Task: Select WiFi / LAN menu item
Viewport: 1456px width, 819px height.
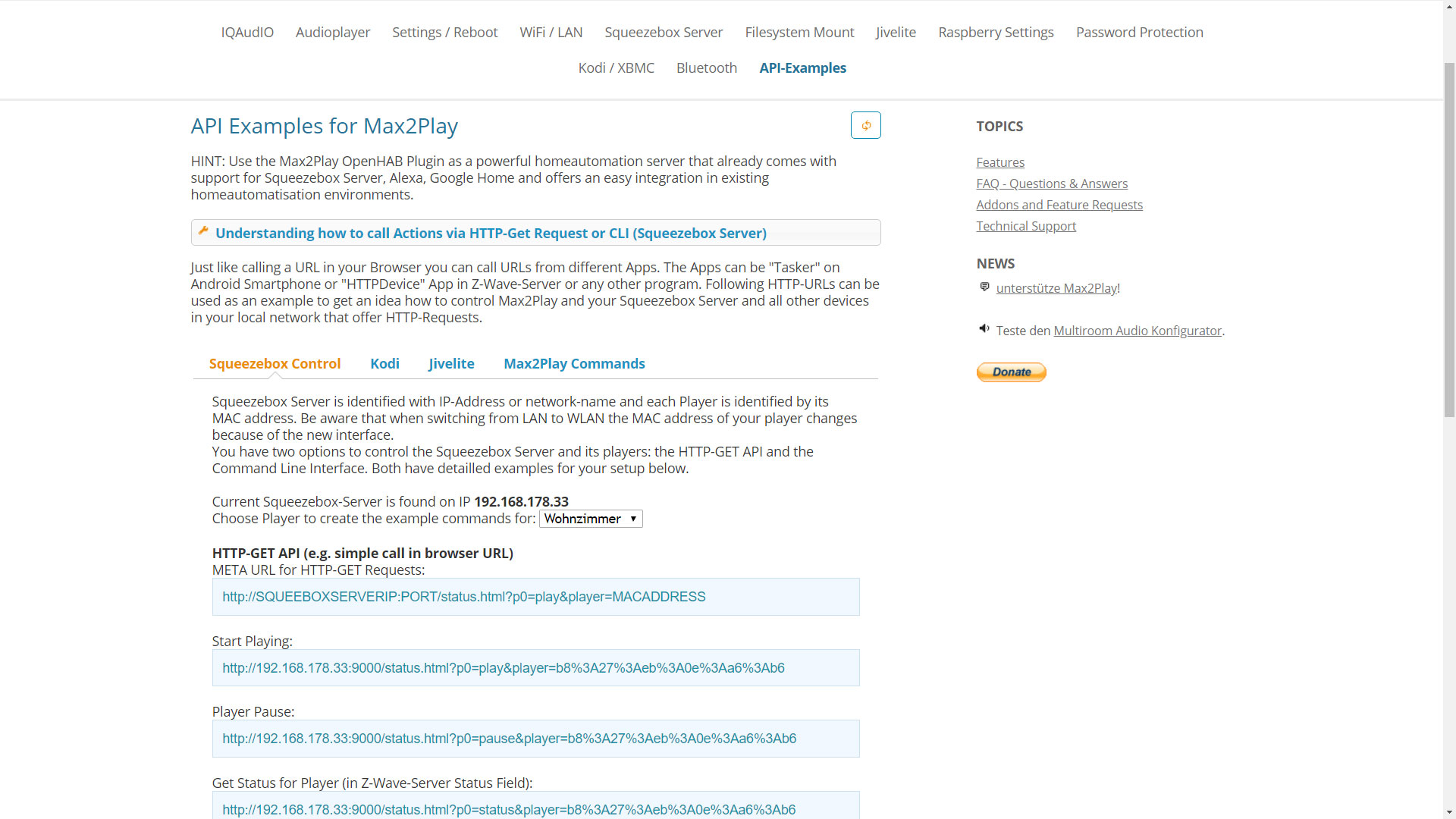Action: point(551,32)
